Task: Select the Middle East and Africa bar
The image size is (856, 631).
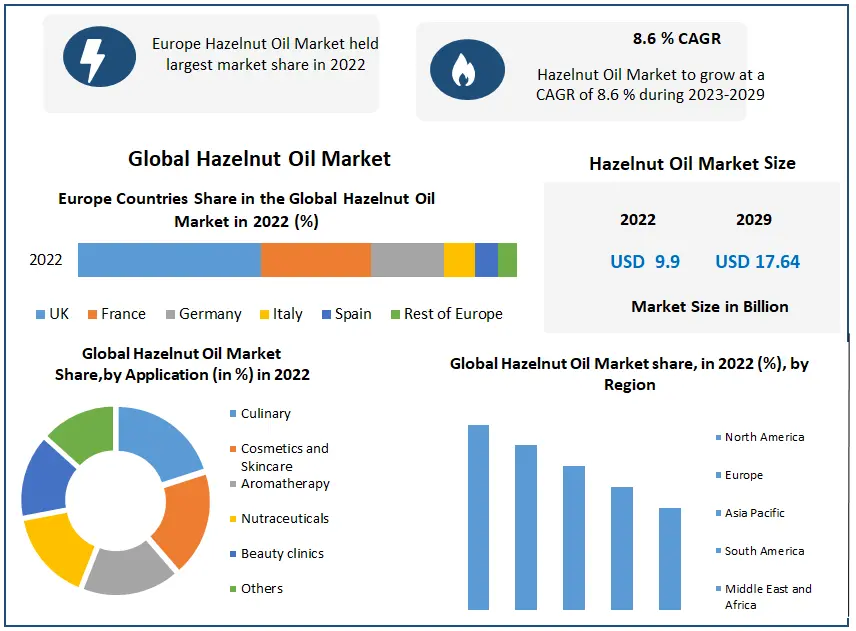Action: point(669,558)
